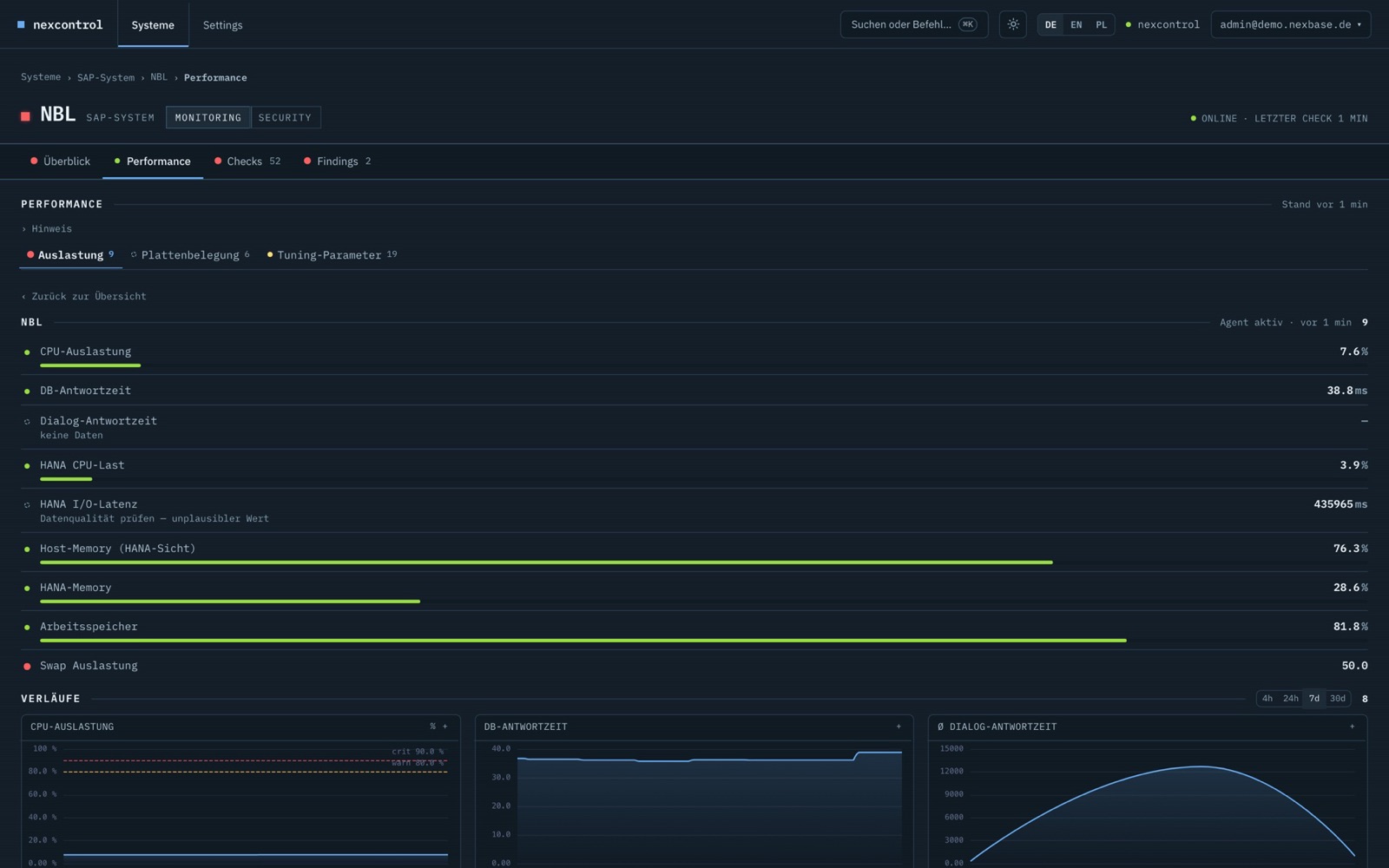Set chart range to 4h
The height and width of the screenshot is (868, 1389).
coord(1267,699)
